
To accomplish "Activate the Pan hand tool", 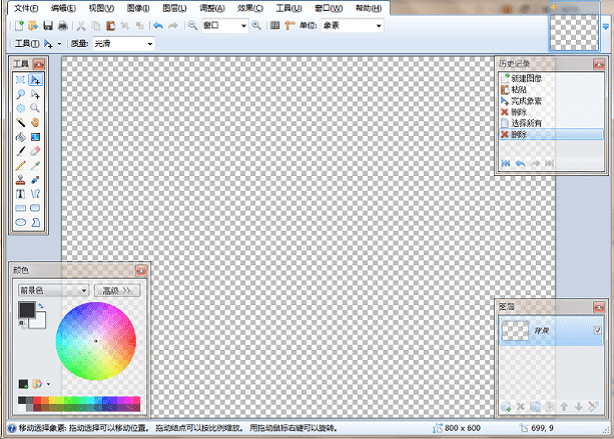I will click(x=35, y=121).
